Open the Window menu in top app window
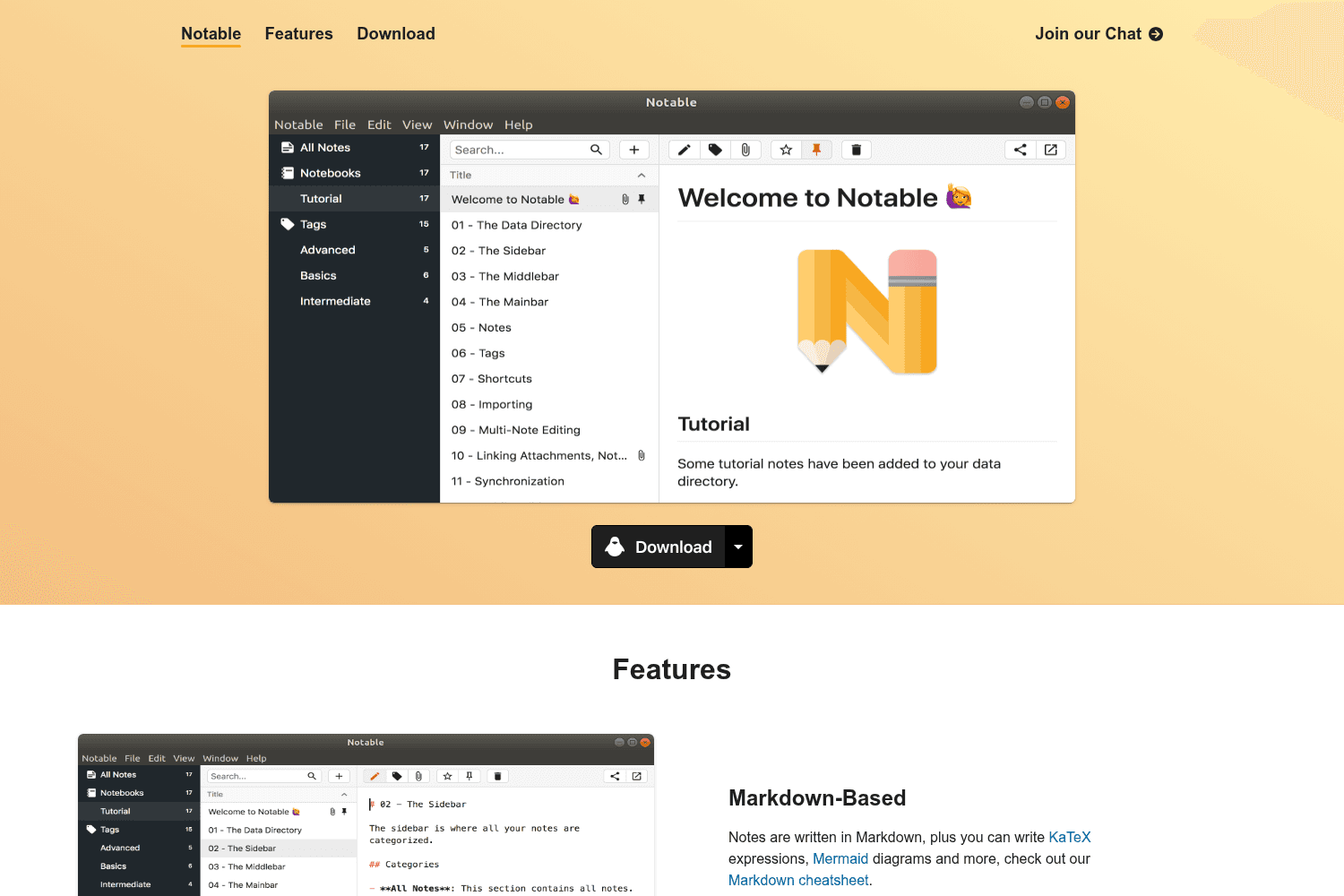 468,125
